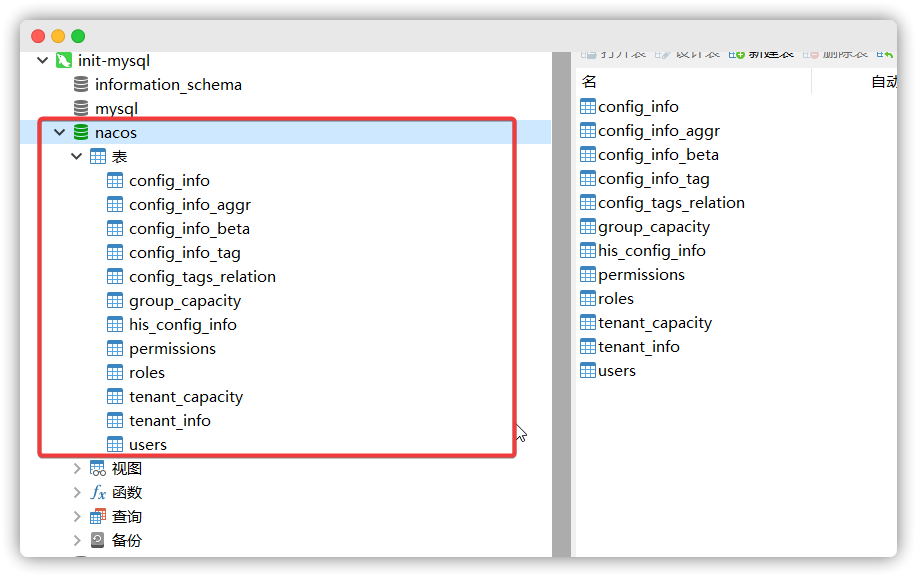Click config_tags_relation table icon in the tree
917x577 pixels.
pyautogui.click(x=115, y=276)
